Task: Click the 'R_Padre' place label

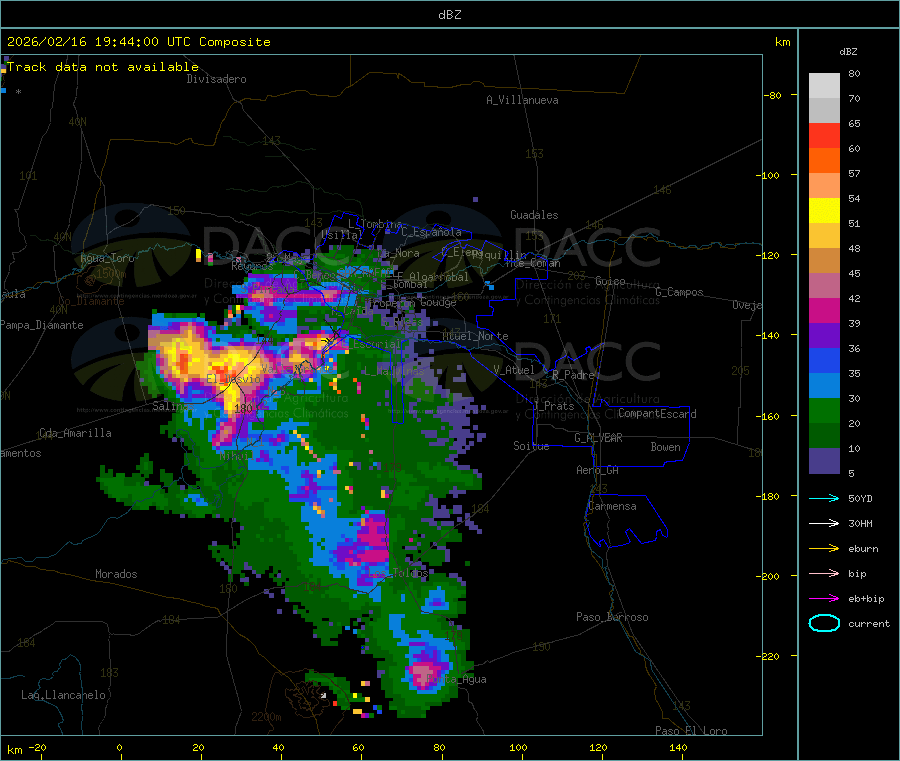Action: pos(573,375)
